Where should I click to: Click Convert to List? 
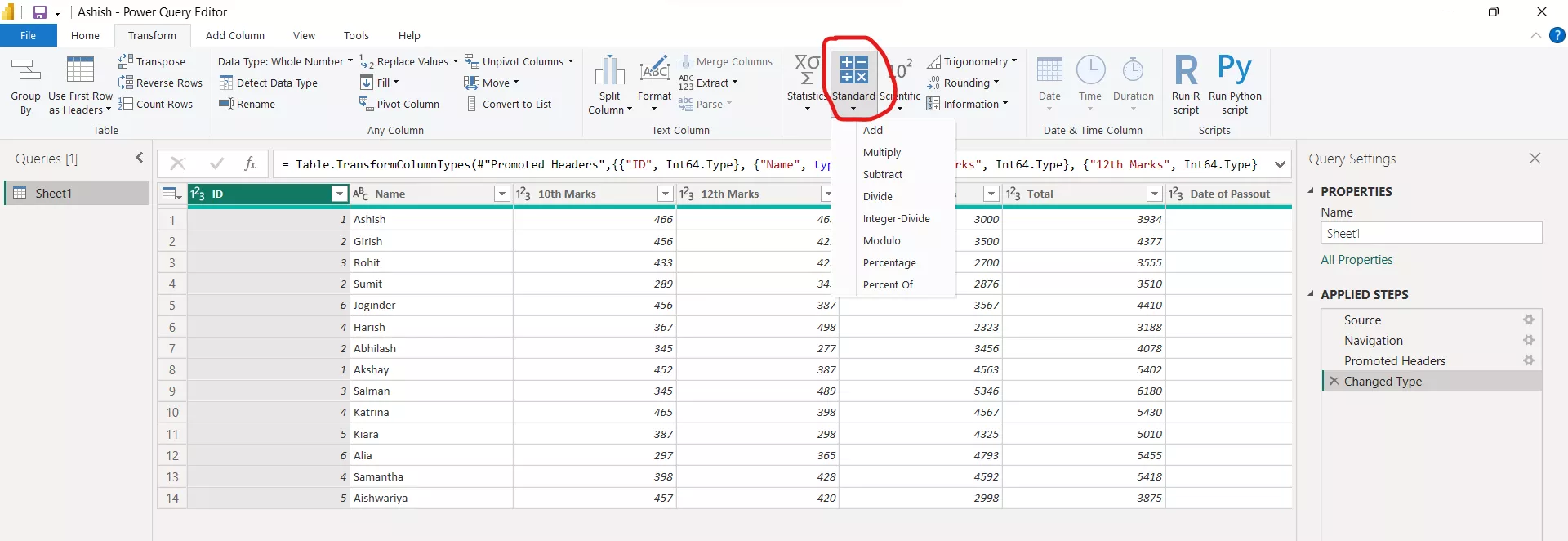click(509, 104)
